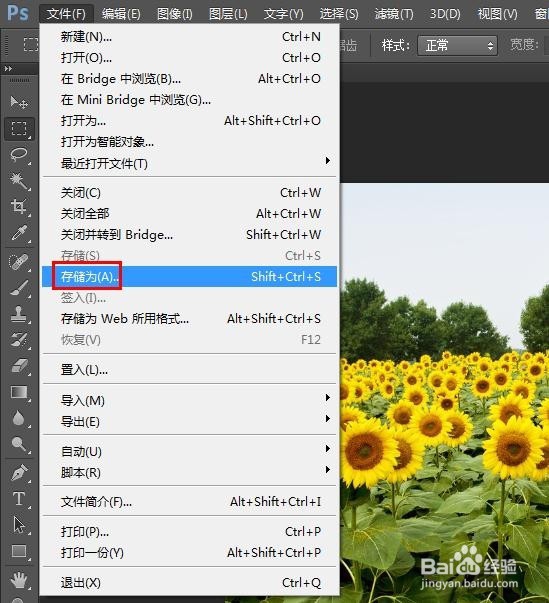Select the Crop tool

(x=19, y=207)
